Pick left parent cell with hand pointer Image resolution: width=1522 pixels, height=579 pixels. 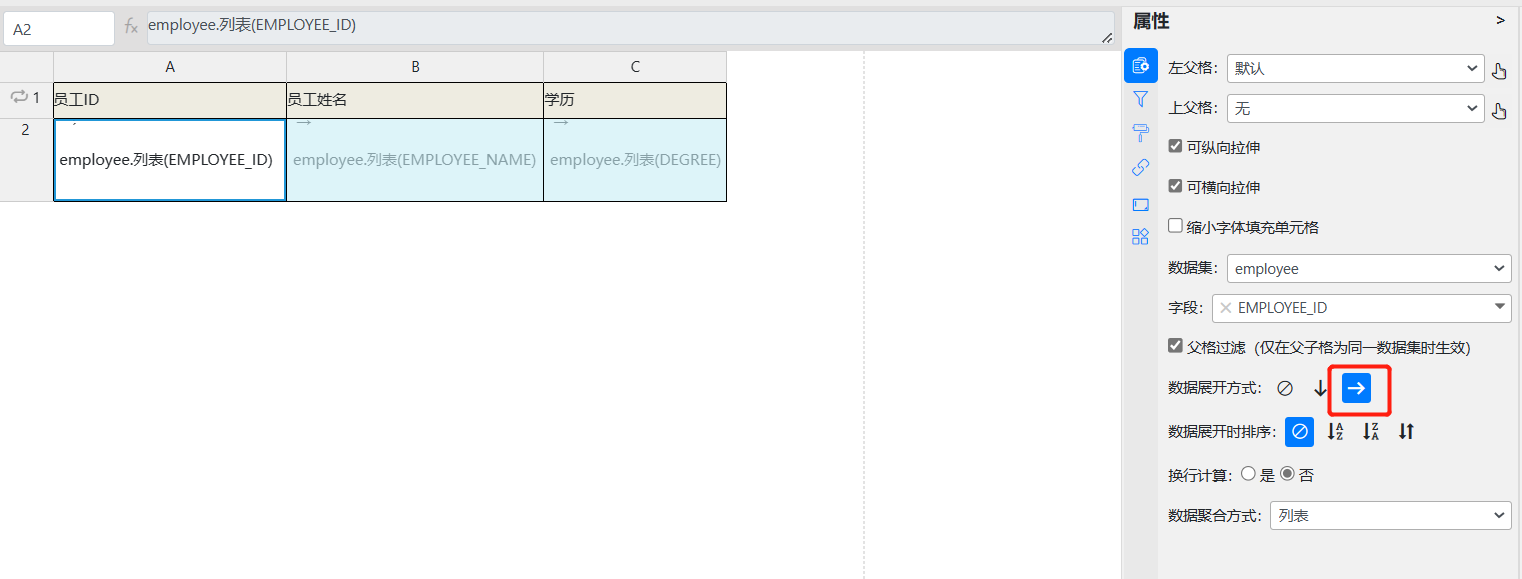click(x=1499, y=70)
